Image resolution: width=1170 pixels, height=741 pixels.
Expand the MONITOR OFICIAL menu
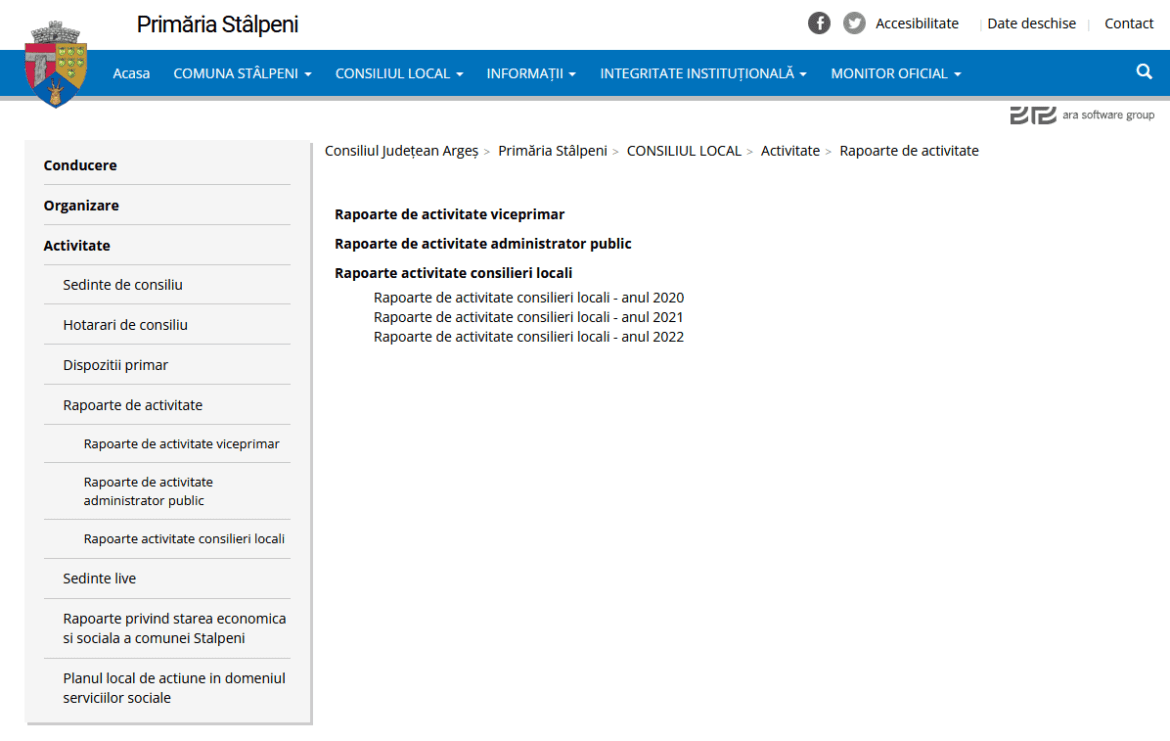[x=895, y=74]
